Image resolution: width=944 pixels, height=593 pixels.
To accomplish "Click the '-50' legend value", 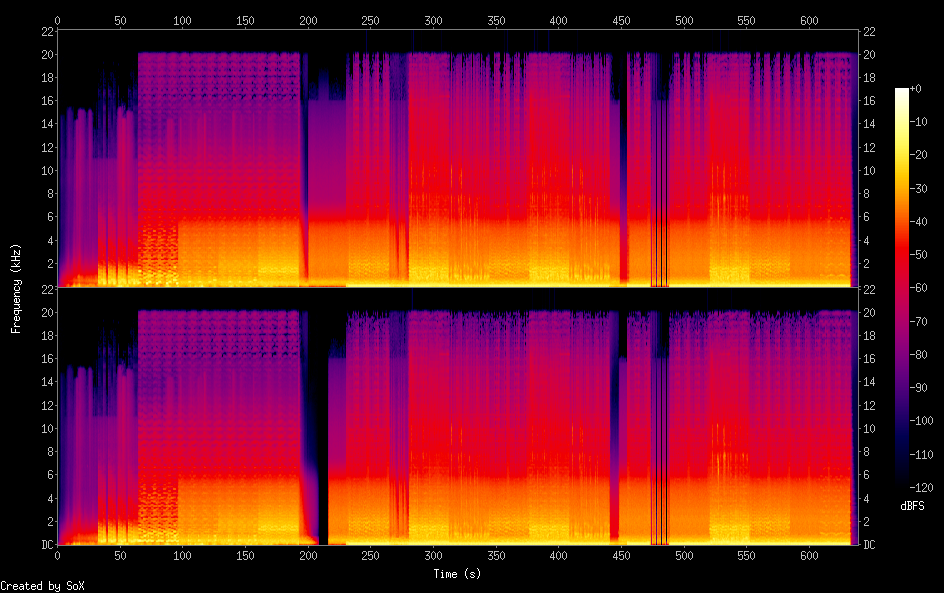I will pos(919,255).
